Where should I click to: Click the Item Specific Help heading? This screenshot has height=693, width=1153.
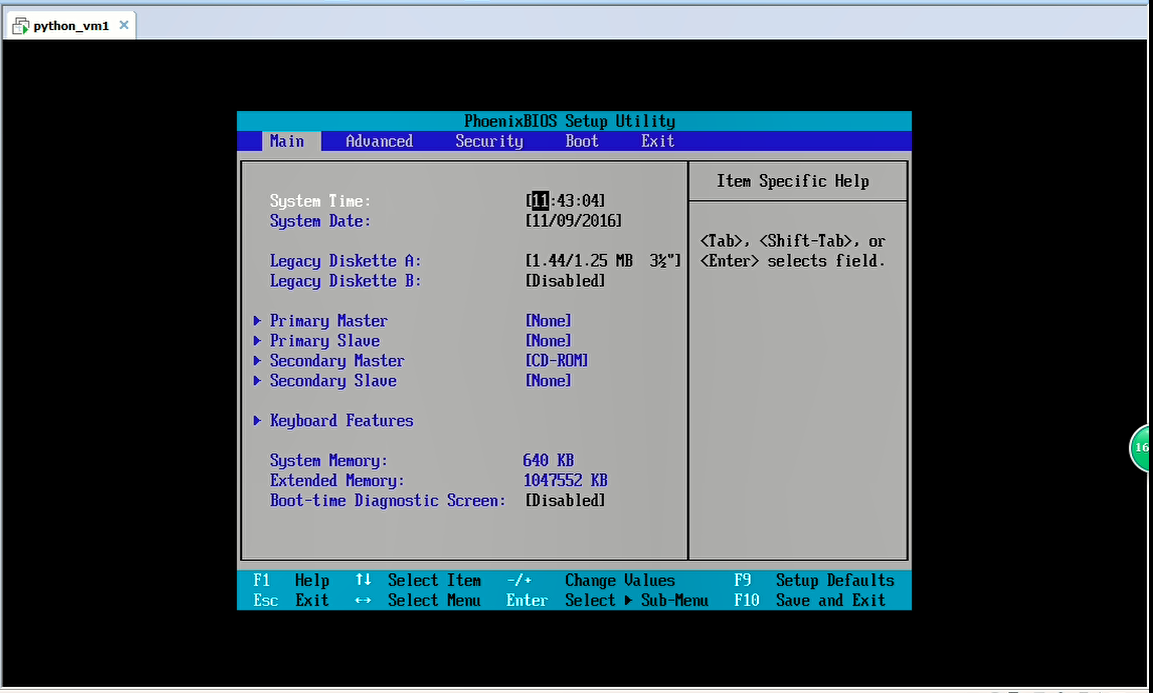click(793, 181)
